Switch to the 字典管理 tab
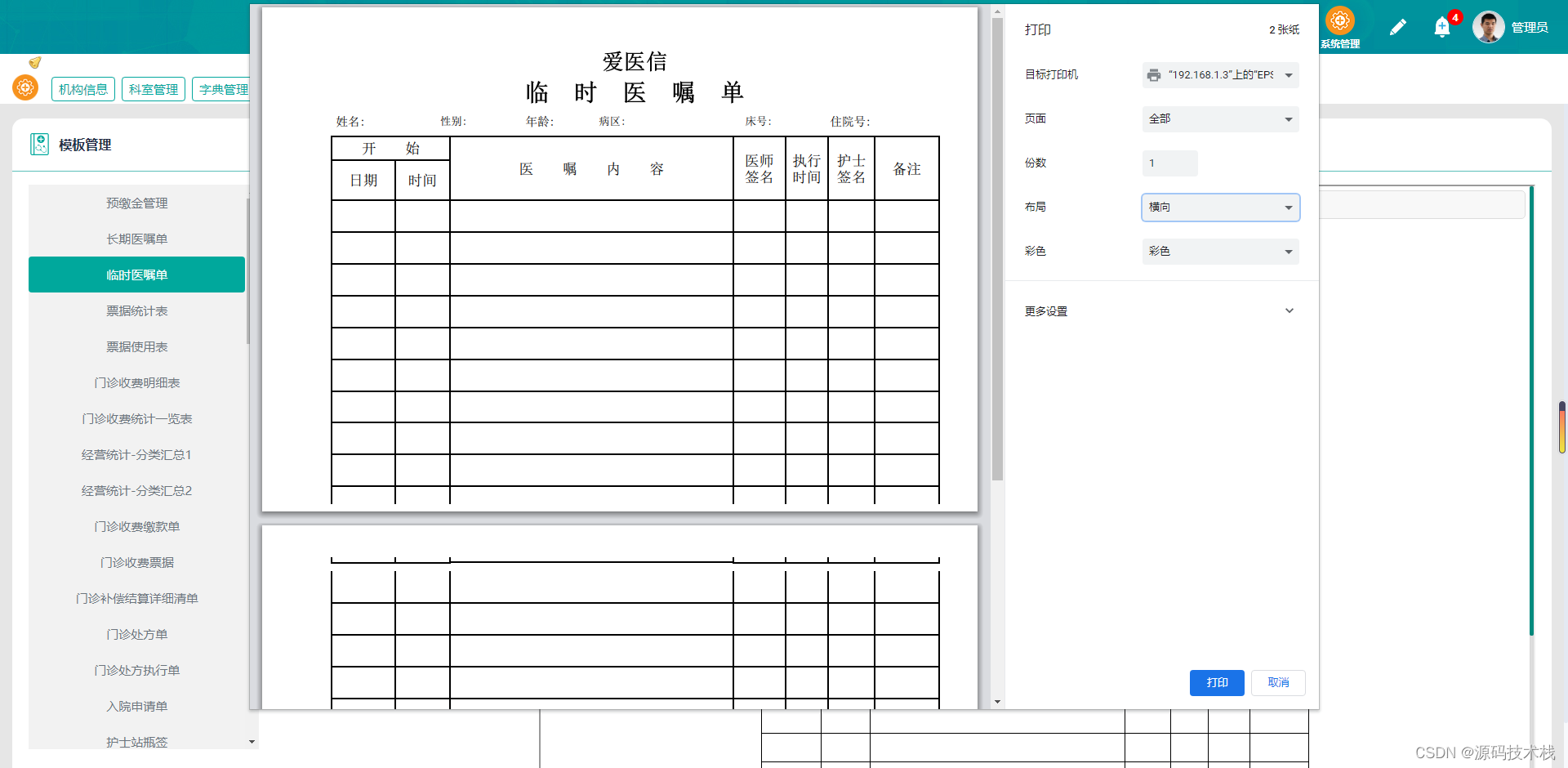The image size is (1568, 768). point(221,89)
